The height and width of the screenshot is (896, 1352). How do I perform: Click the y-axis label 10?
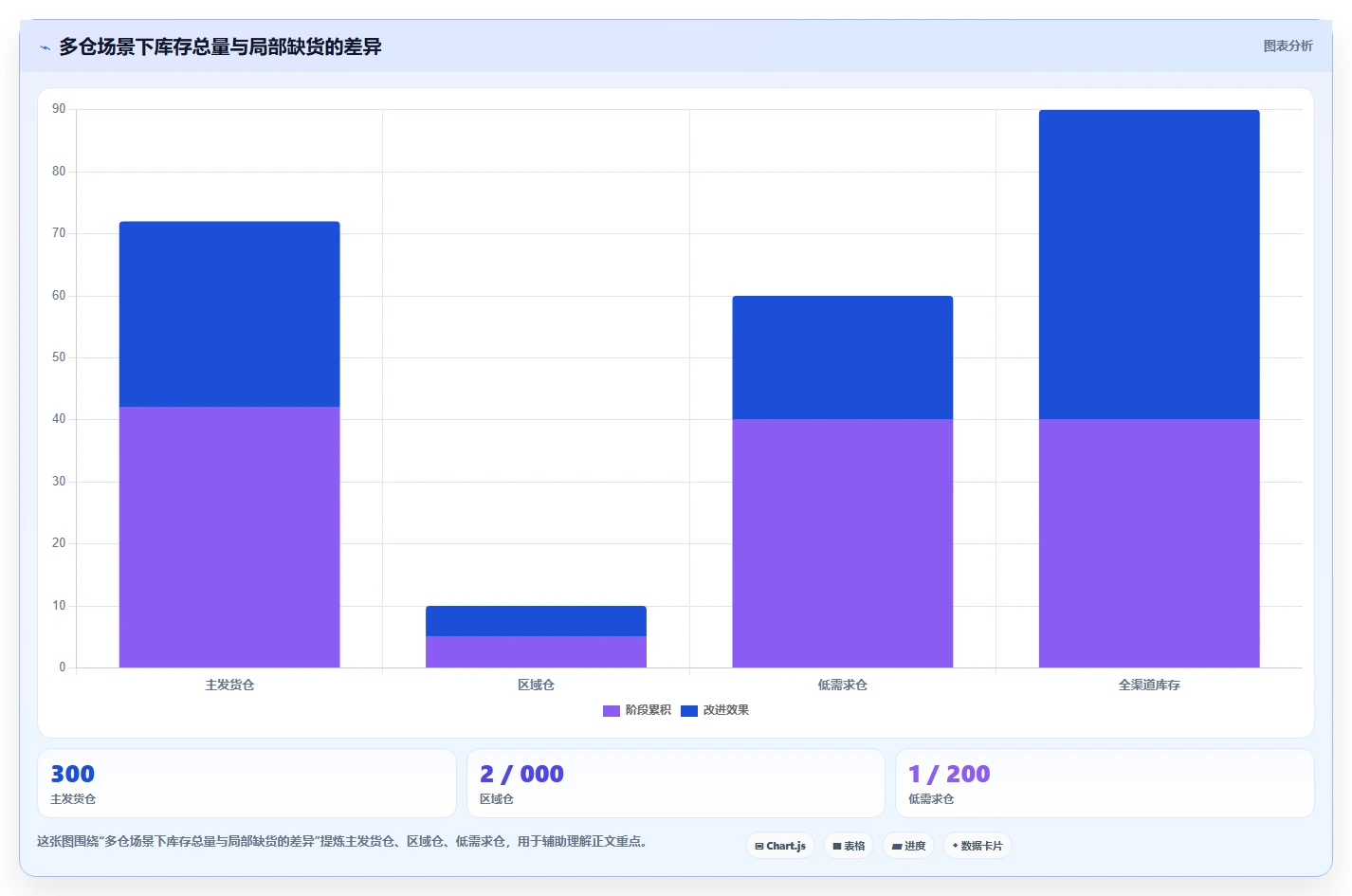pyautogui.click(x=59, y=606)
